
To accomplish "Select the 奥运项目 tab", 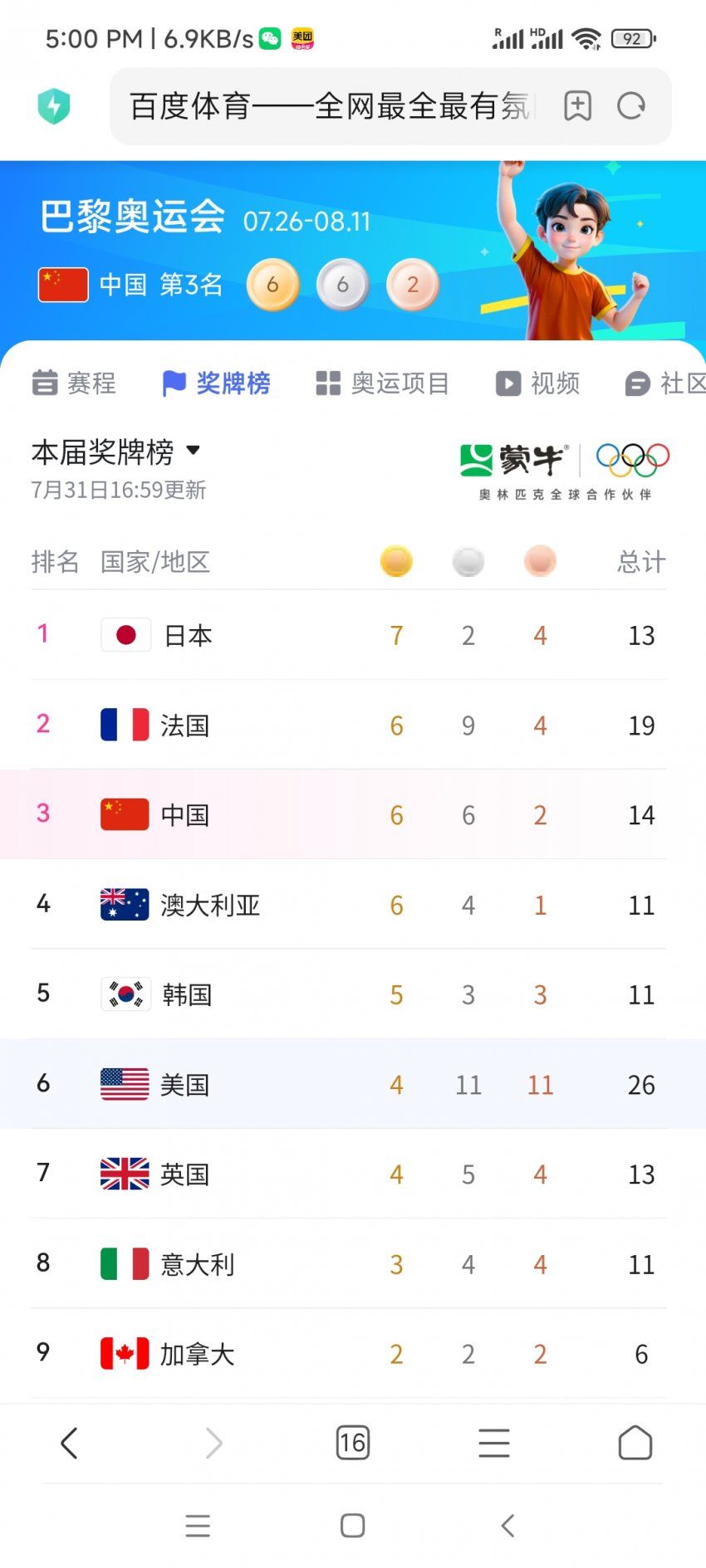I will (x=382, y=383).
